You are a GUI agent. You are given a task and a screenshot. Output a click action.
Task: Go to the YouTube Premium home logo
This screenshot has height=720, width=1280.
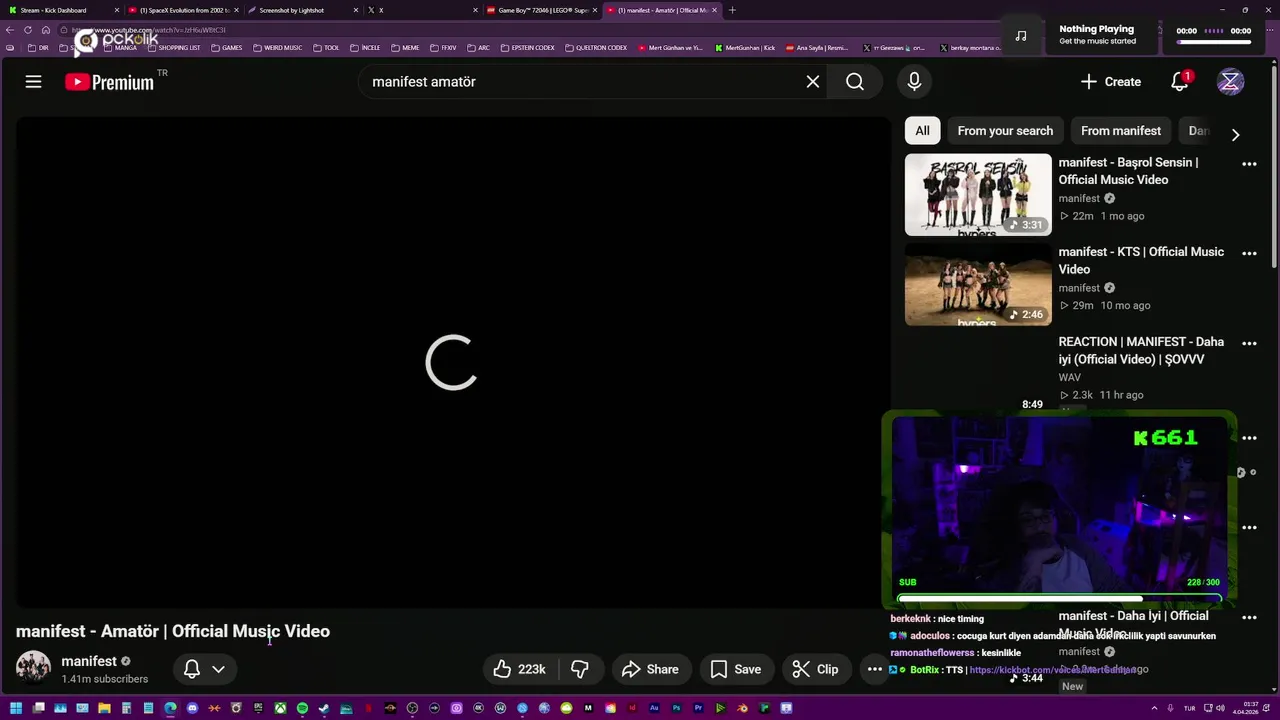pos(110,82)
